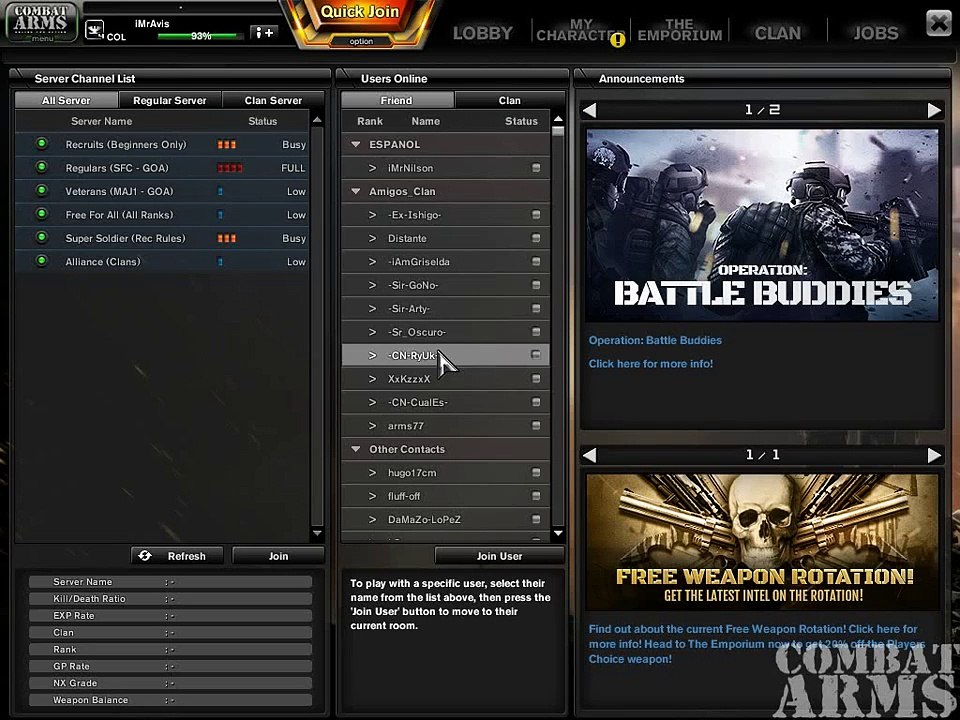The height and width of the screenshot is (720, 960).
Task: Click the Quick Join button
Action: (360, 12)
